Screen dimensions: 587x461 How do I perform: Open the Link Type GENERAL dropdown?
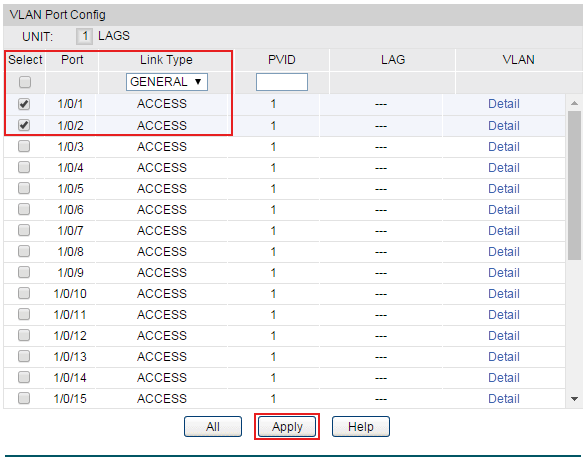(167, 82)
